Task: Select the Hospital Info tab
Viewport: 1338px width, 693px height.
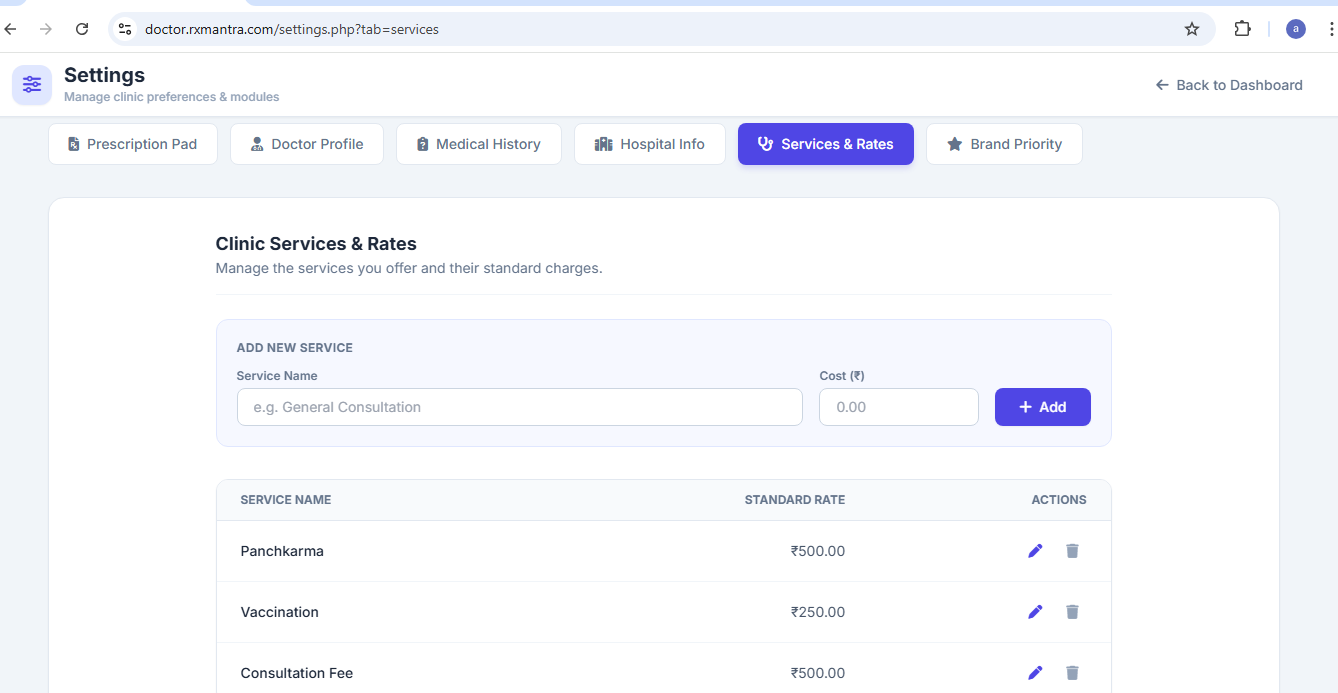Action: click(x=650, y=144)
